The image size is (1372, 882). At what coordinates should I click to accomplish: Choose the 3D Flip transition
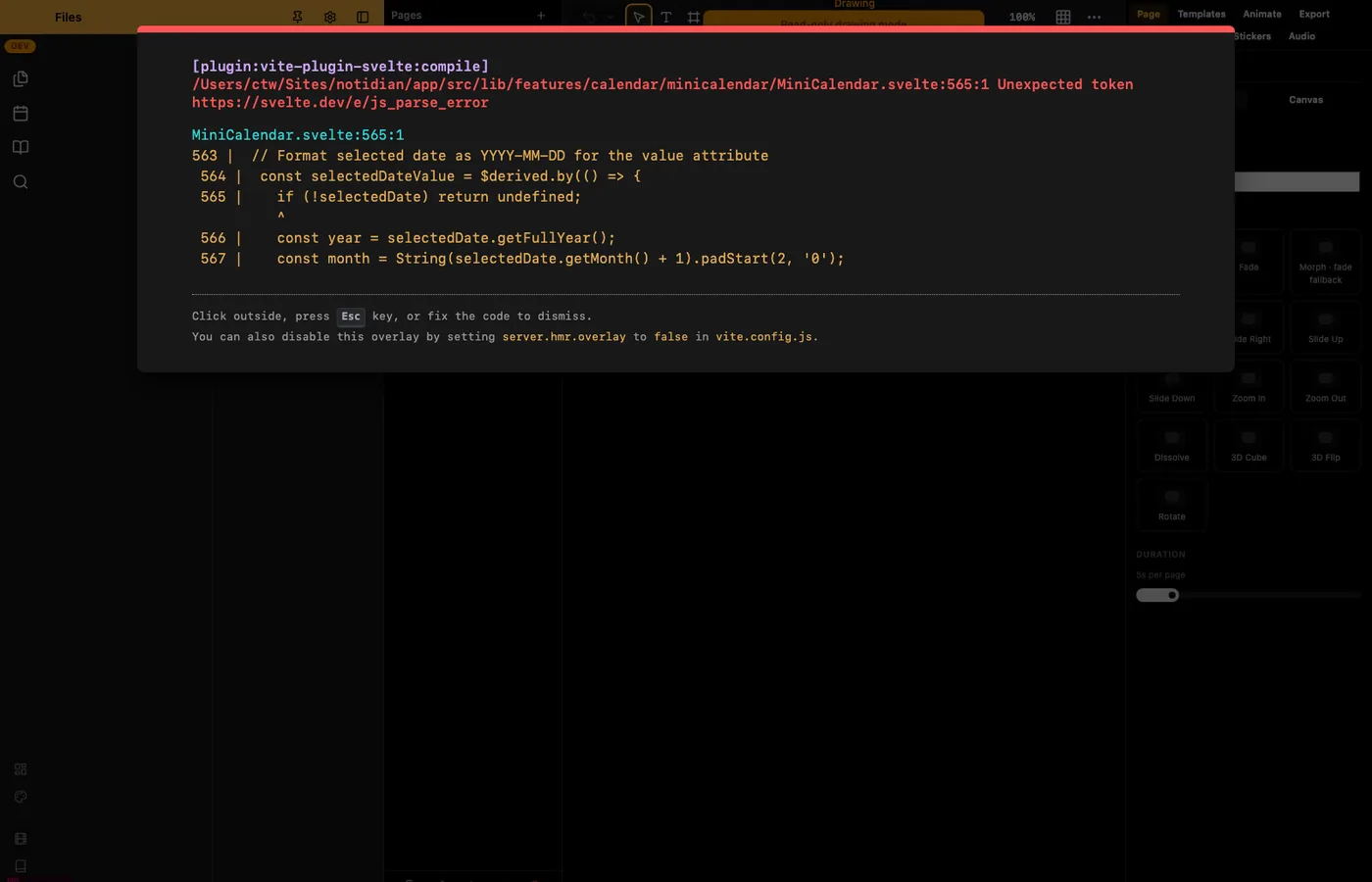(1325, 445)
